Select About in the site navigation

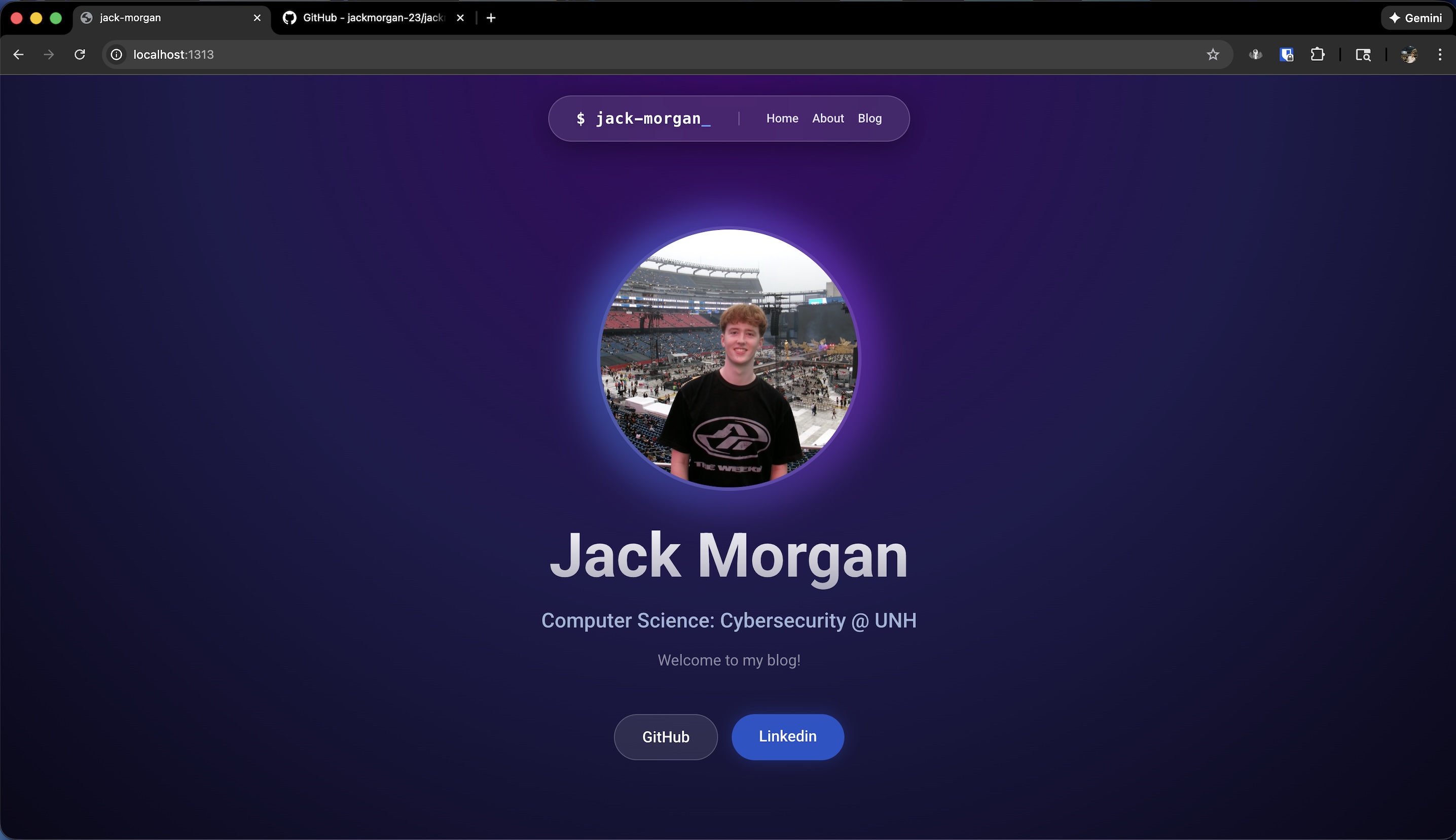[828, 118]
